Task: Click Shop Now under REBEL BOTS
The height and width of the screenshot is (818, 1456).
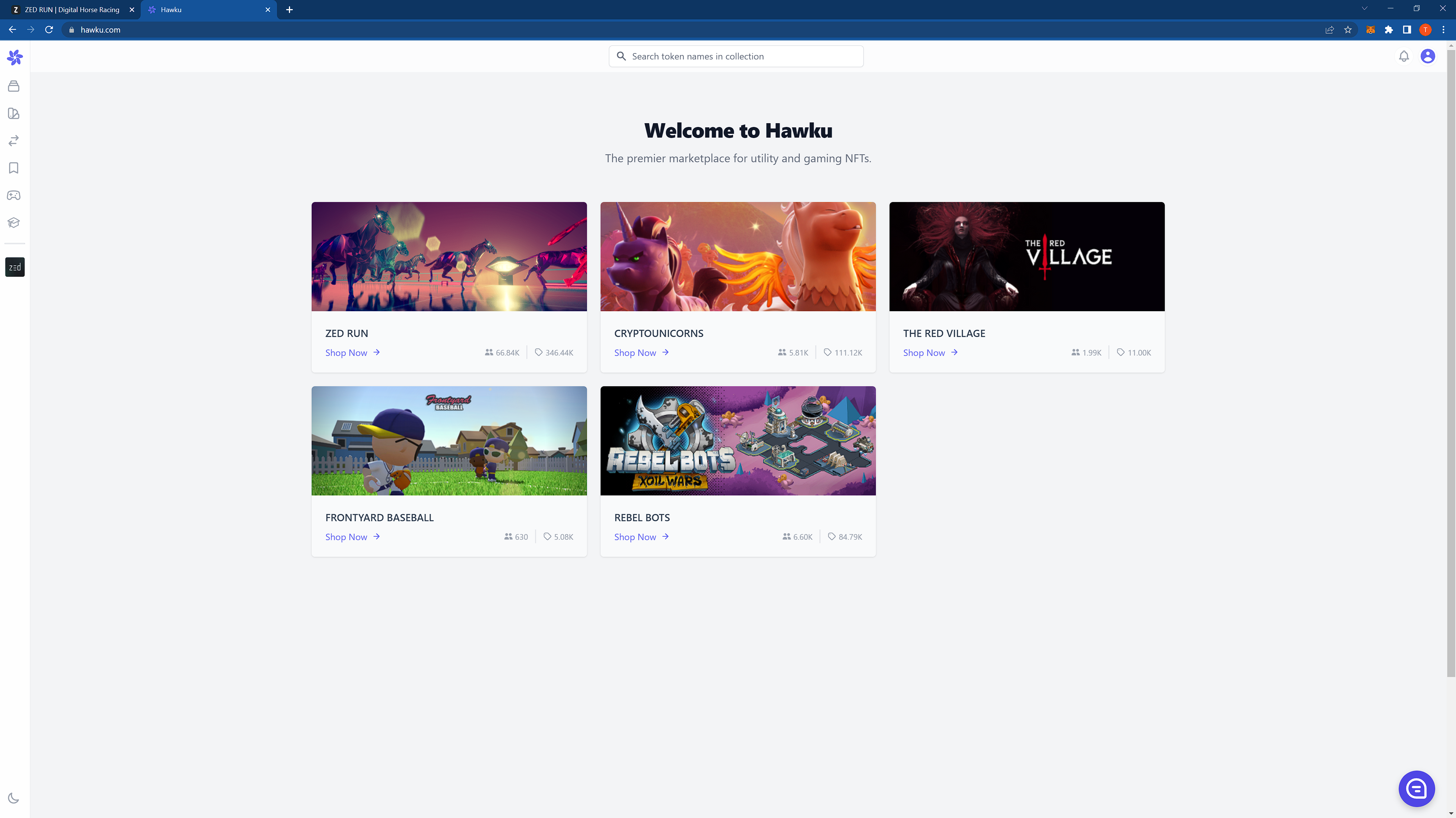Action: tap(642, 537)
